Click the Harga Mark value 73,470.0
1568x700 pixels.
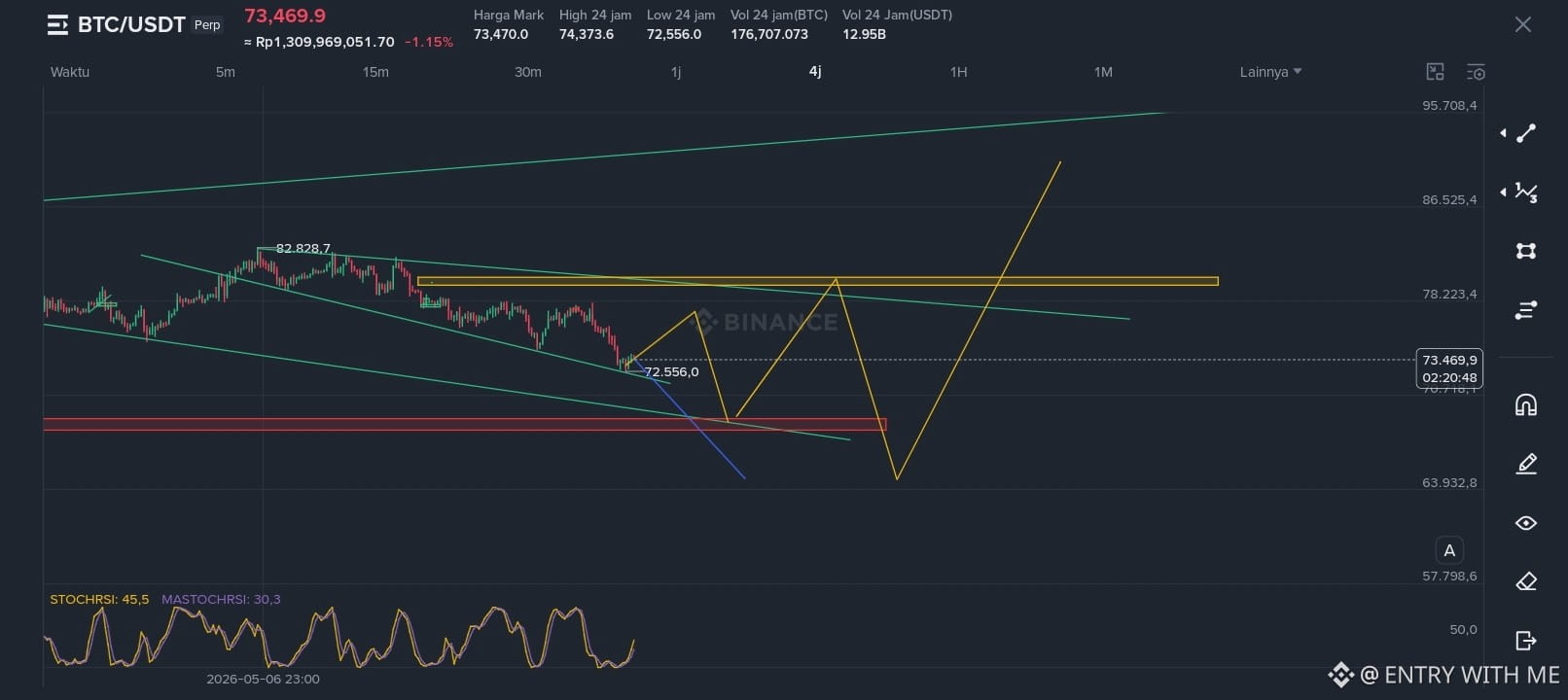[x=501, y=34]
